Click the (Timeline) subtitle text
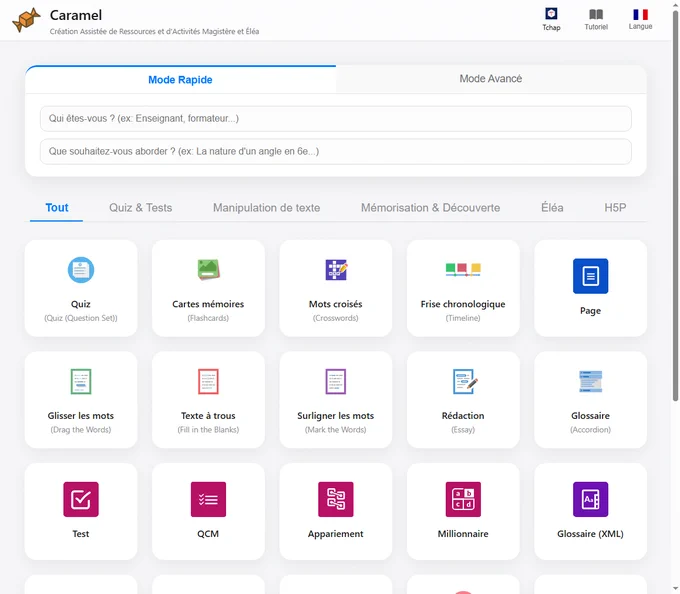 (463, 318)
